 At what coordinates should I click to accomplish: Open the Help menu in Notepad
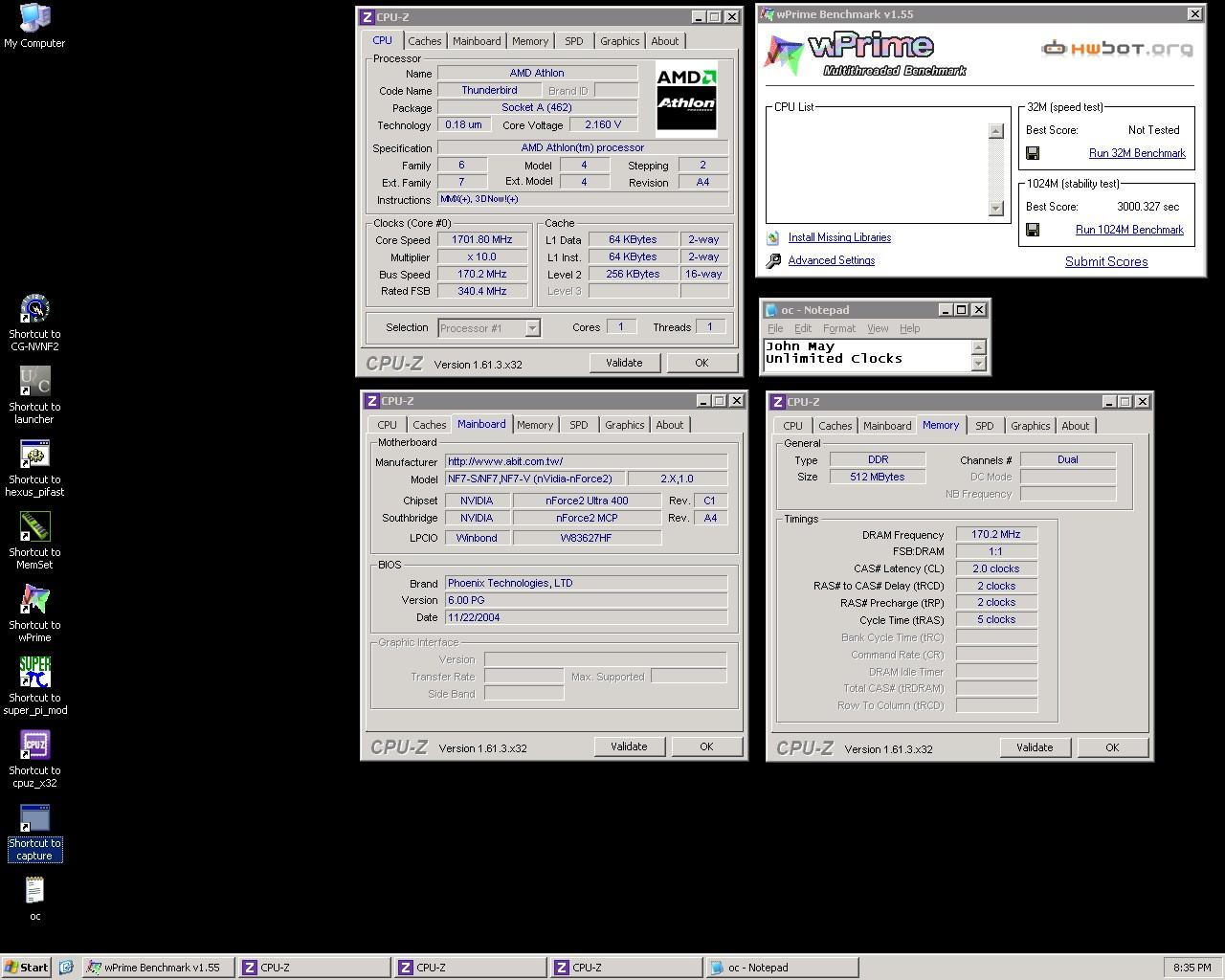point(909,328)
